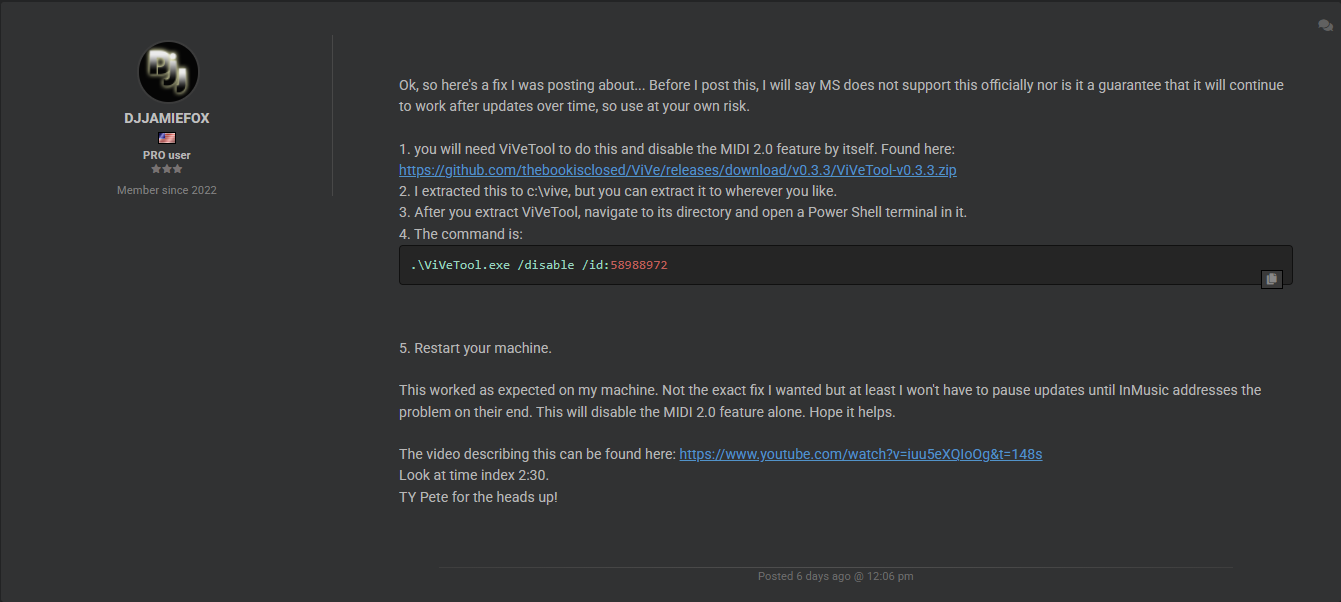This screenshot has height=602, width=1341.
Task: Click the three-star rating under PRO user
Action: (x=167, y=169)
